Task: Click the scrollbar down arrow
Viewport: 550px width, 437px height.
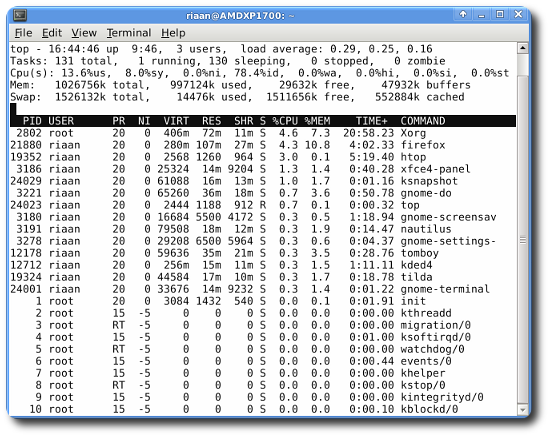Action: [x=523, y=409]
